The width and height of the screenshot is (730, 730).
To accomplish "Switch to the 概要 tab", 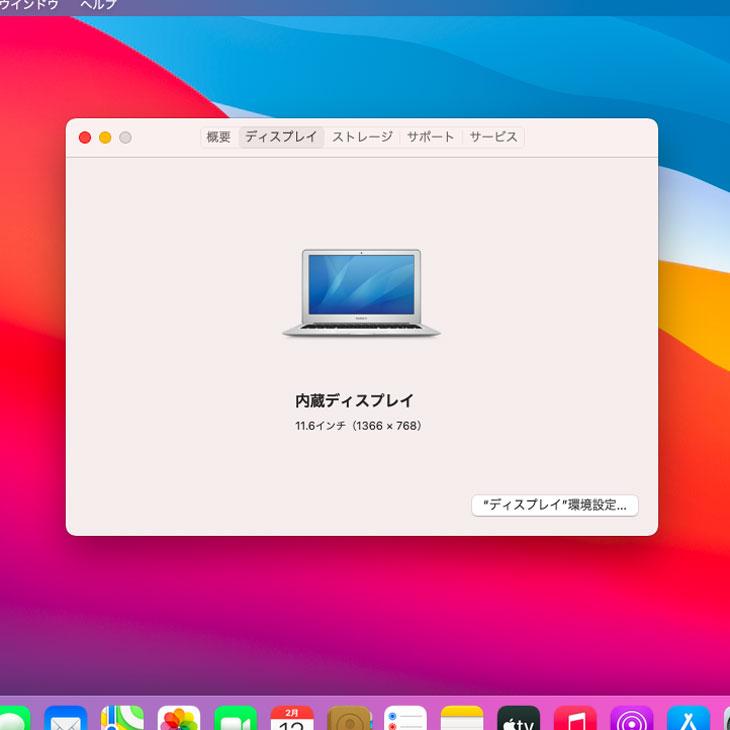I will click(218, 137).
